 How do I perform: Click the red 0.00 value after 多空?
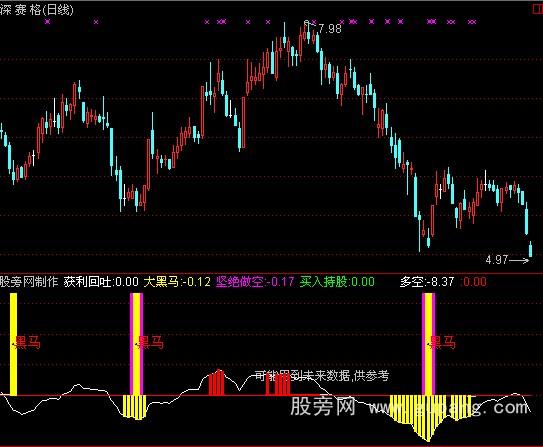click(474, 282)
